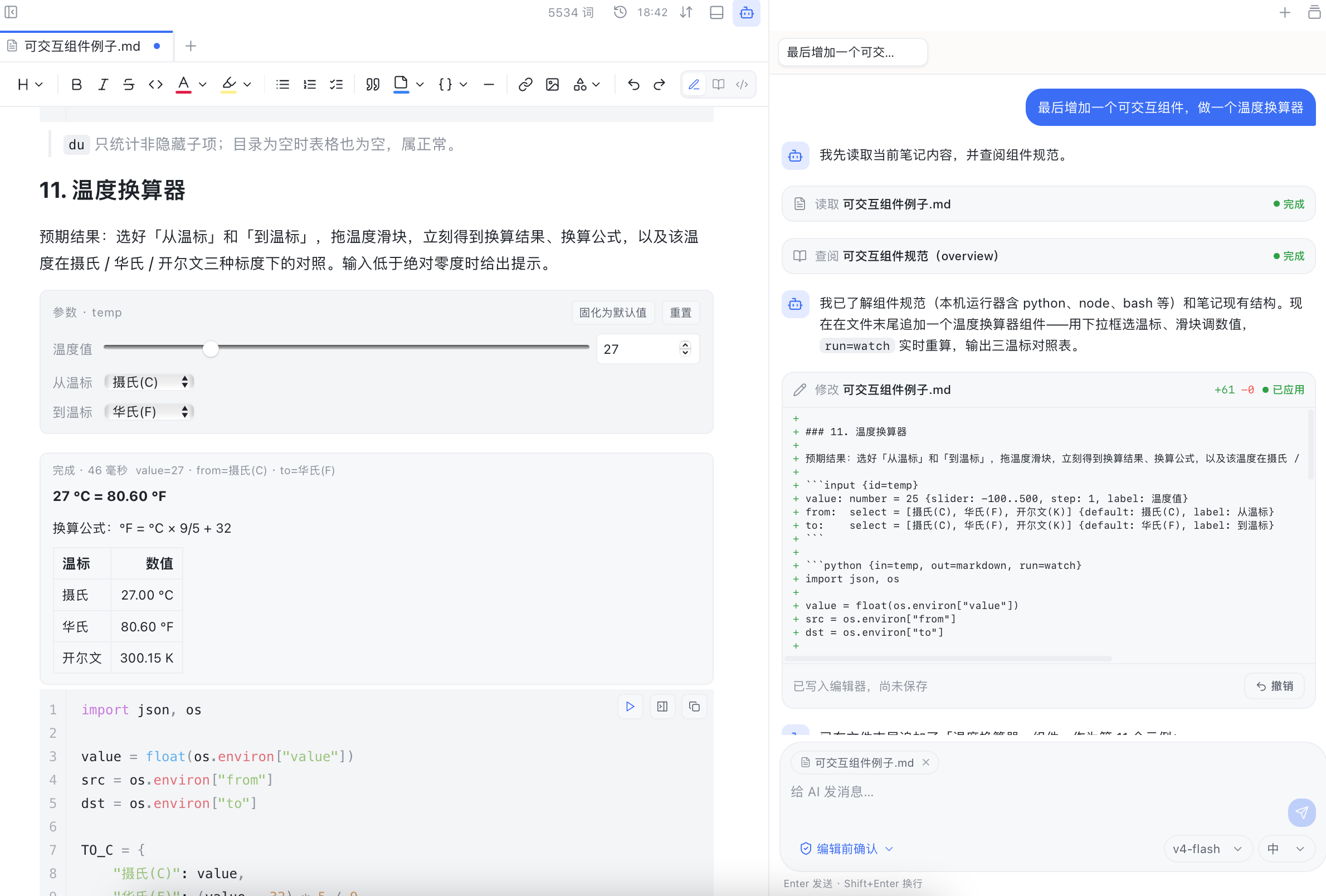The height and width of the screenshot is (896, 1326).
Task: Run the Python code block
Action: coord(630,707)
